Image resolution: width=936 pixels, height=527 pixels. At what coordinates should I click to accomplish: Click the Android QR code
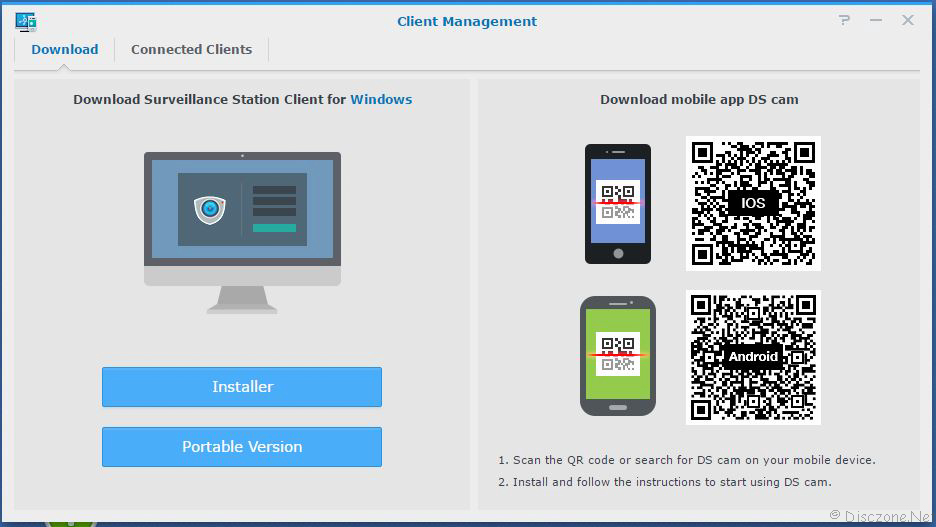click(753, 357)
